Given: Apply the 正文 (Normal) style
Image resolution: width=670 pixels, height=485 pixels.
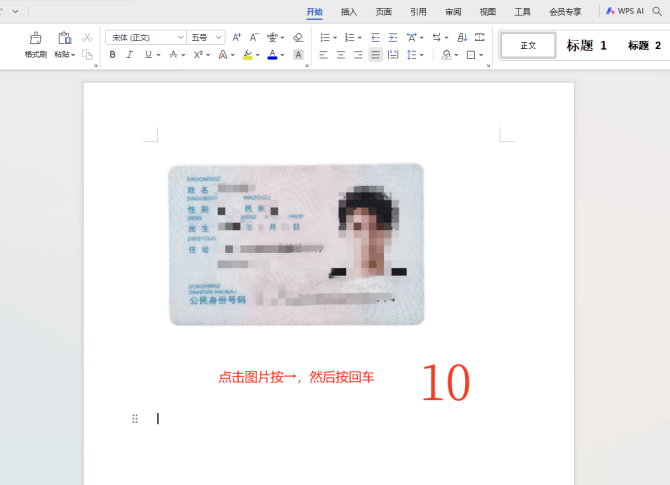Looking at the screenshot, I should [x=528, y=45].
